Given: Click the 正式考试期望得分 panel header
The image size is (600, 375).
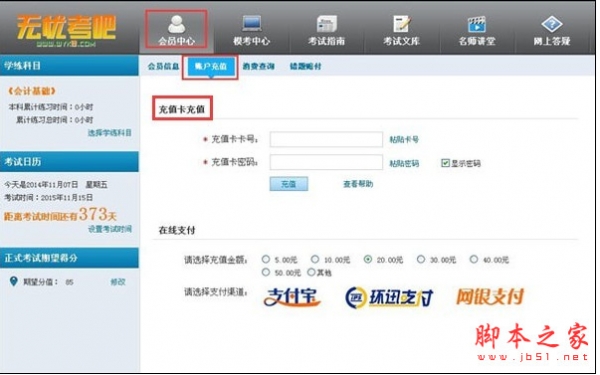Looking at the screenshot, I should click(x=69, y=258).
